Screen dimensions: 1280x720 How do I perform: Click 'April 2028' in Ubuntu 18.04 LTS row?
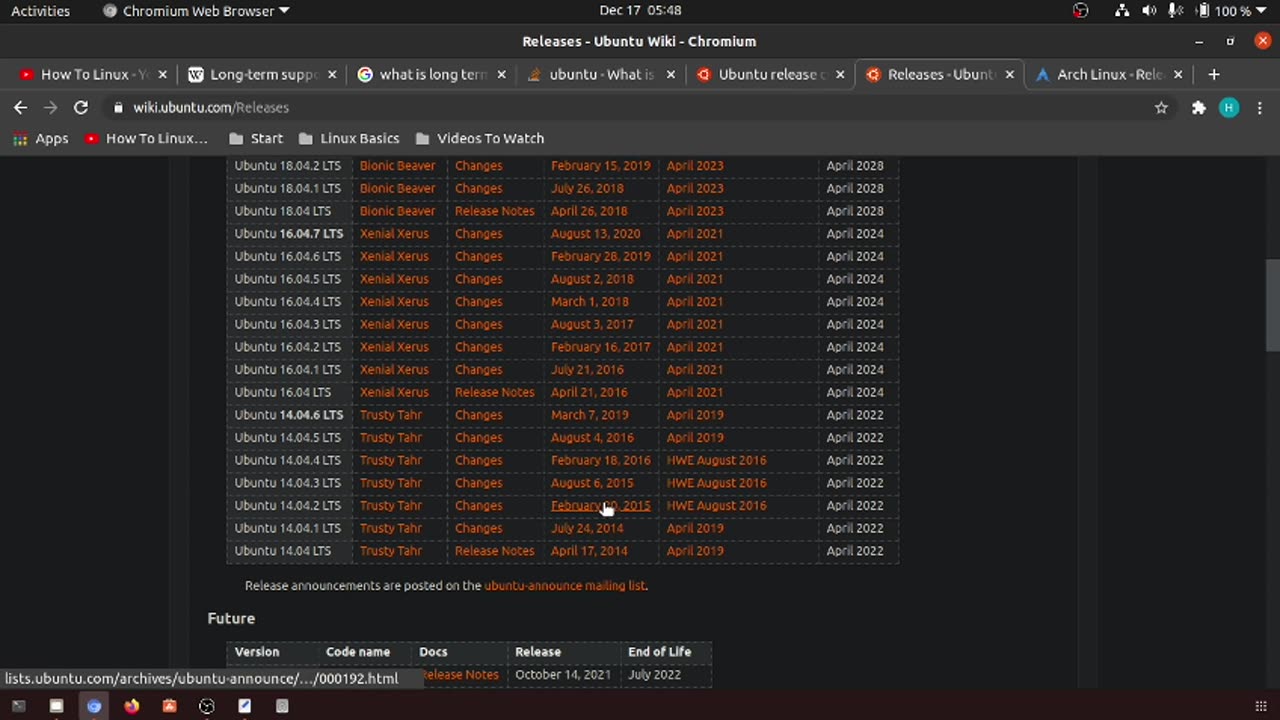[x=855, y=211]
